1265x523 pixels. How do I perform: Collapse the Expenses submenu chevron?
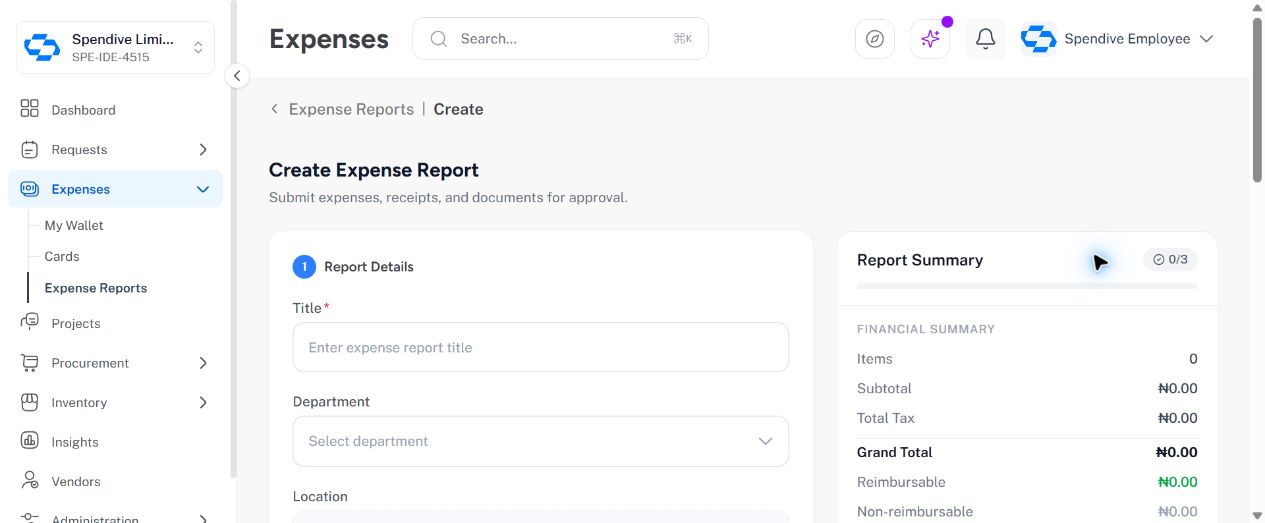pos(203,189)
